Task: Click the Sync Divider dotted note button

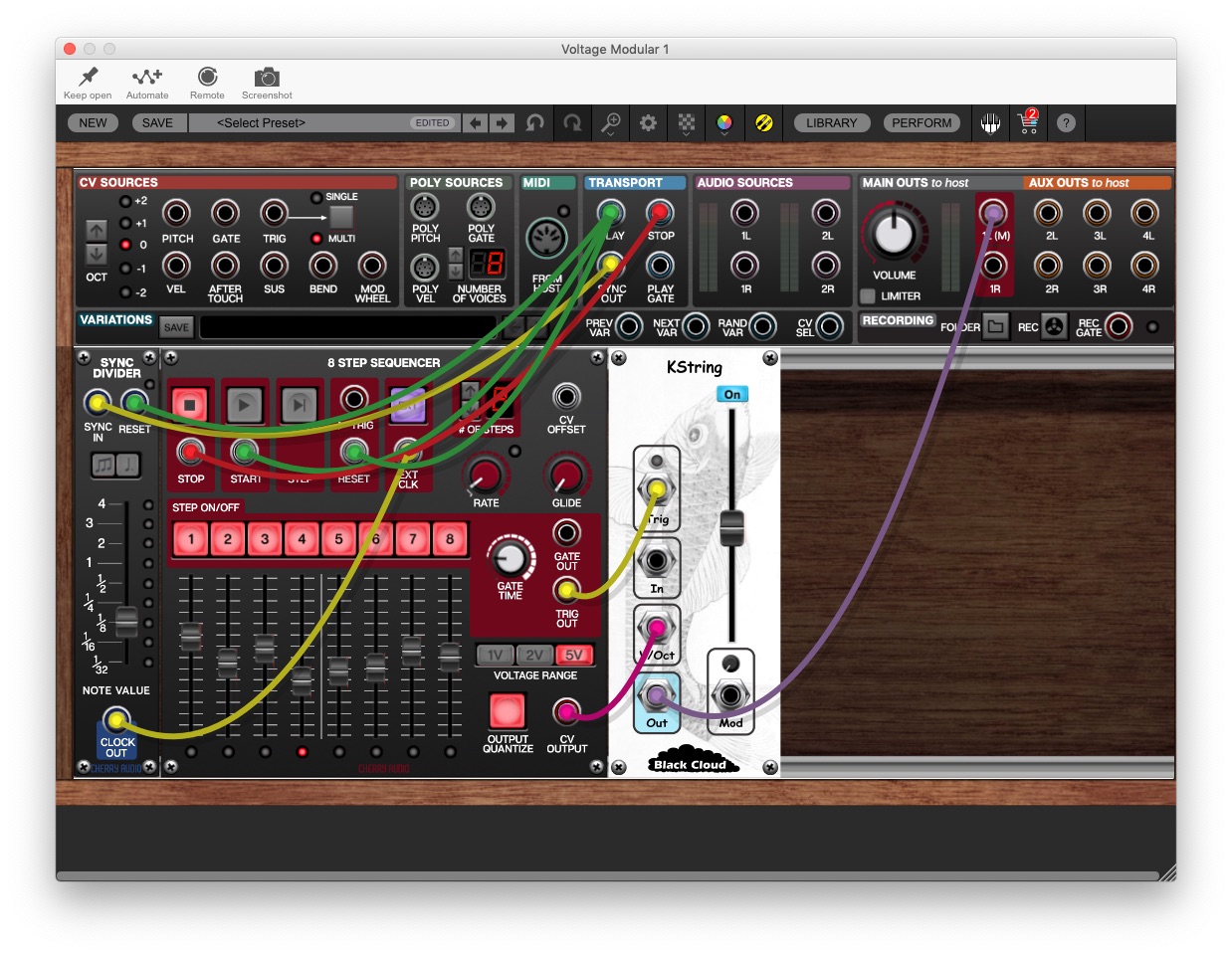Action: [x=128, y=465]
